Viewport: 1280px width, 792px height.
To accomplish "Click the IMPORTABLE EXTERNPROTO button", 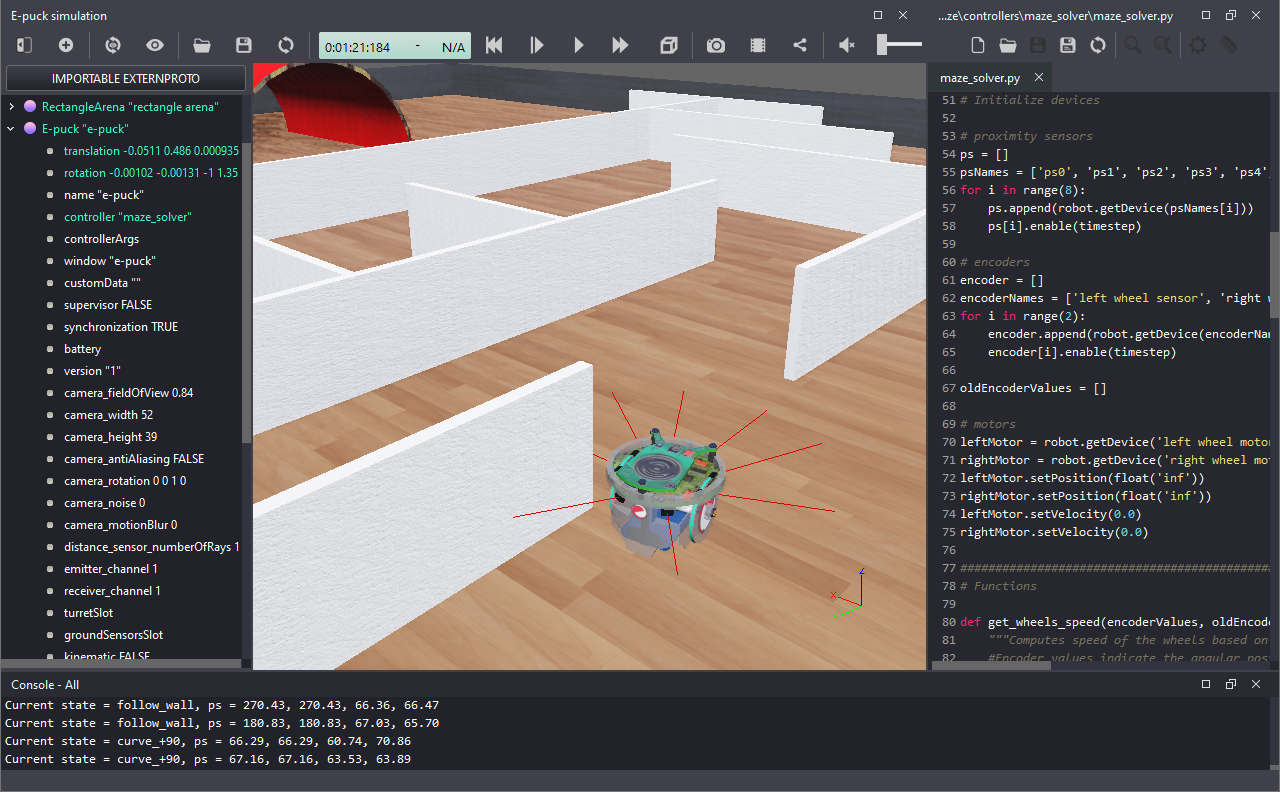I will coord(125,78).
